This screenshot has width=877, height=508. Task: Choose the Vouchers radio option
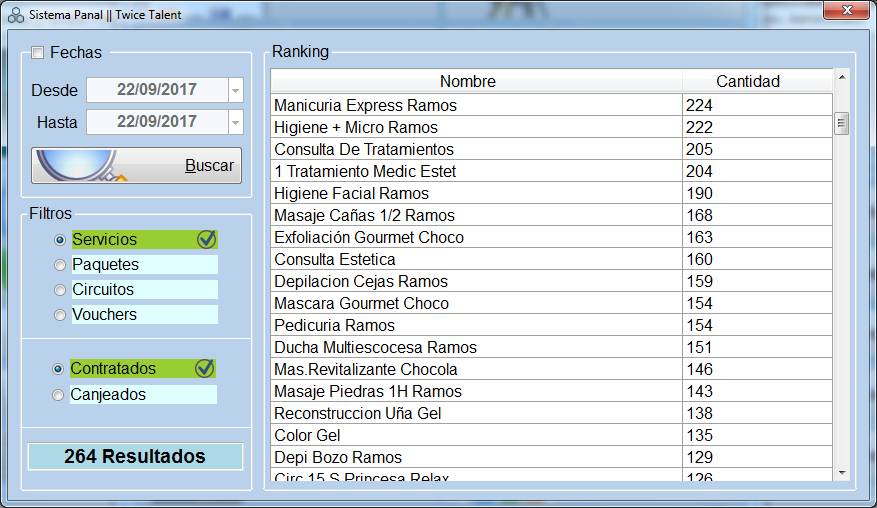[x=60, y=315]
